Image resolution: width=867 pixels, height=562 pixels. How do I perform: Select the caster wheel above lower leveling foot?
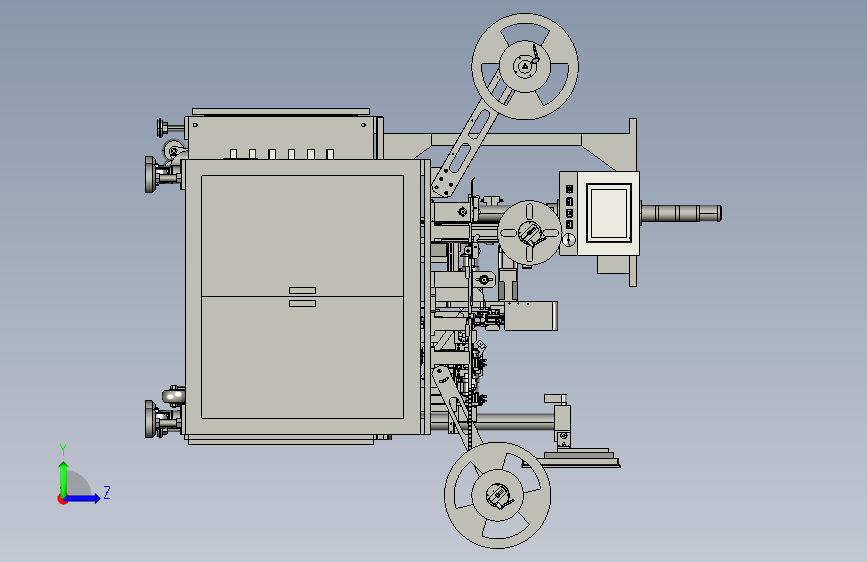pyautogui.click(x=174, y=396)
